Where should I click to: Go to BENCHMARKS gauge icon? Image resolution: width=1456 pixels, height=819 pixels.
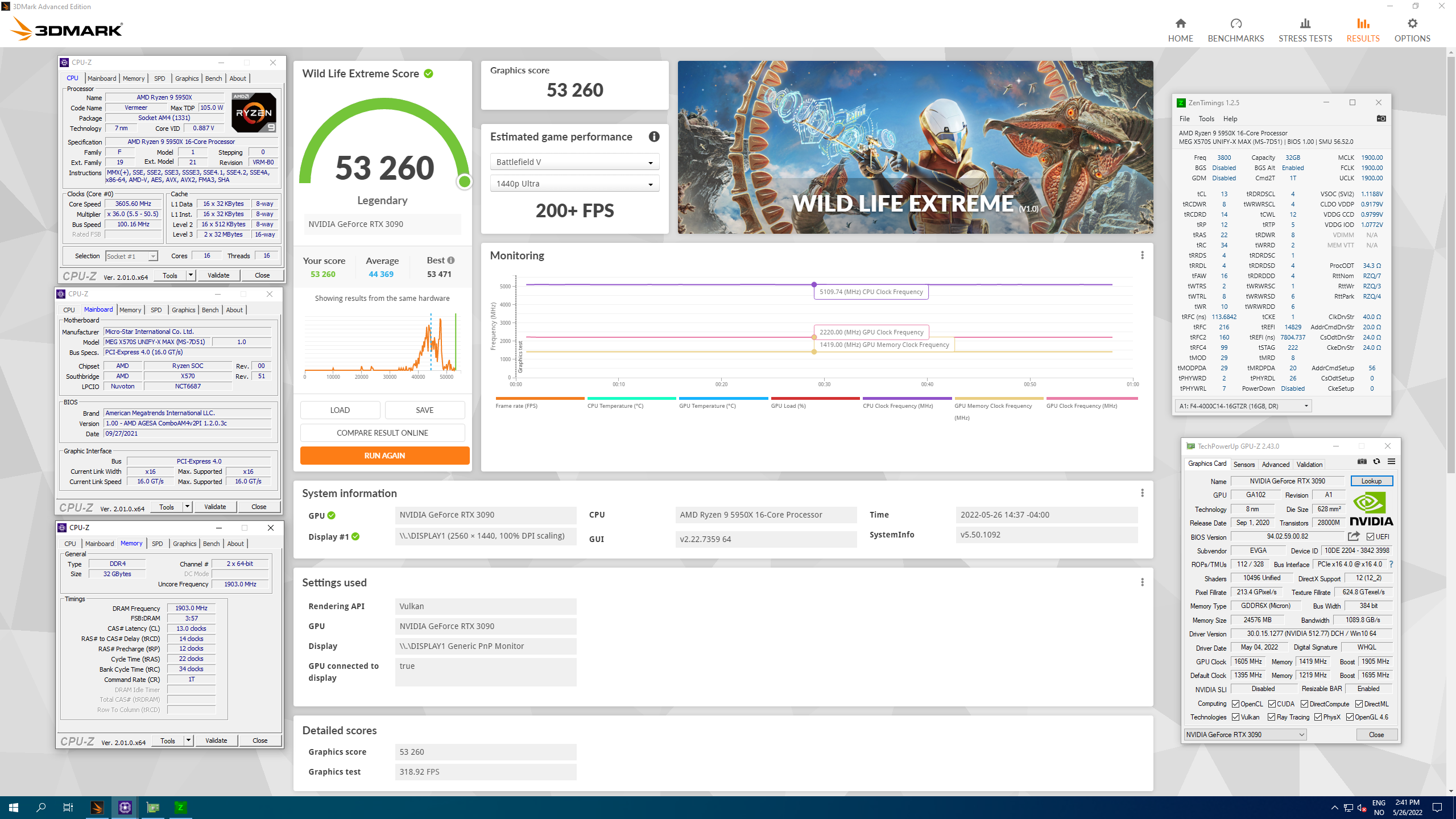pos(1236,23)
